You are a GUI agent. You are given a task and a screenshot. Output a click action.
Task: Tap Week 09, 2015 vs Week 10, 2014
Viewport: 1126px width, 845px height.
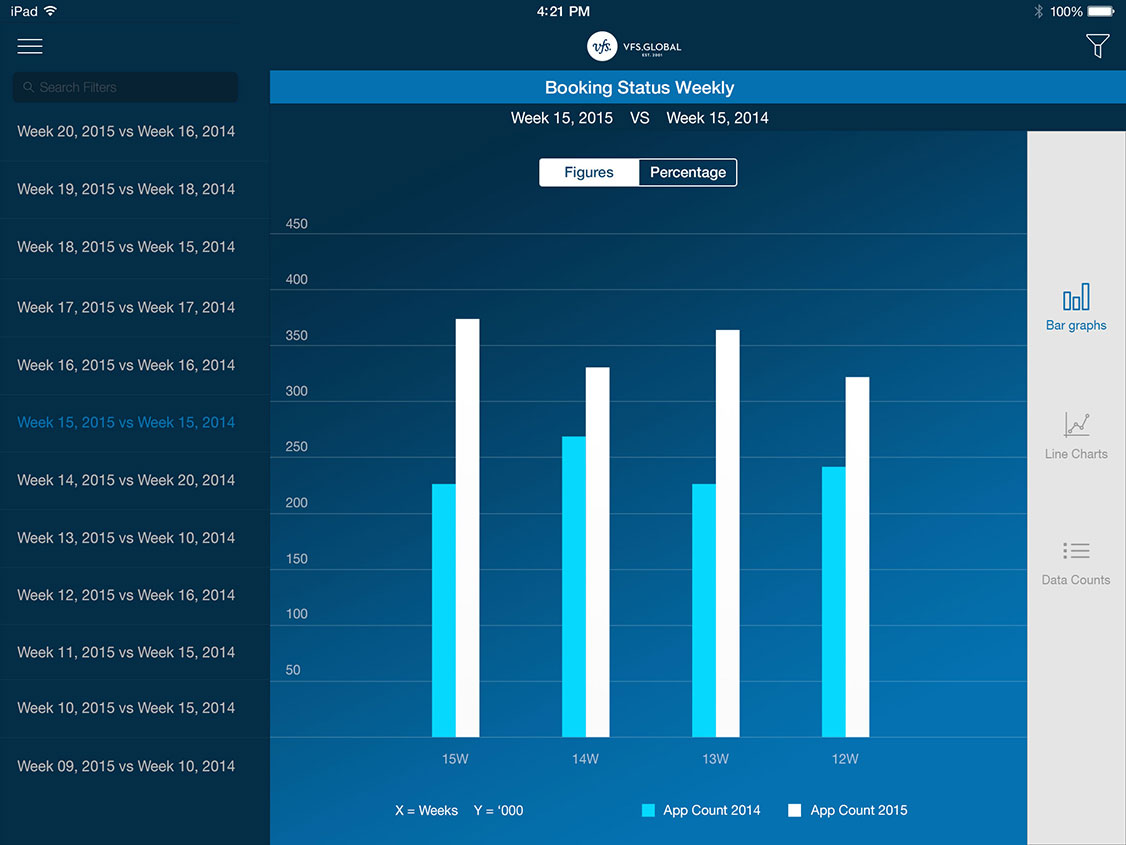pyautogui.click(x=126, y=766)
